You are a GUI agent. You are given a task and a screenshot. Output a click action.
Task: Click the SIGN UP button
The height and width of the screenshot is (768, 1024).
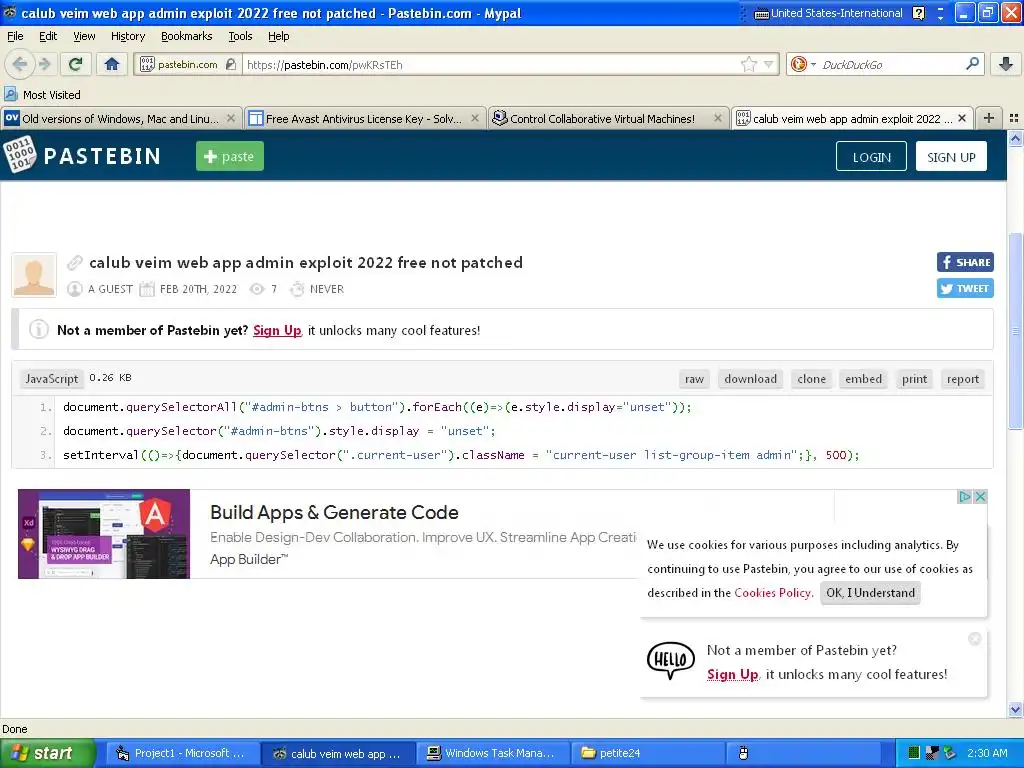[951, 157]
